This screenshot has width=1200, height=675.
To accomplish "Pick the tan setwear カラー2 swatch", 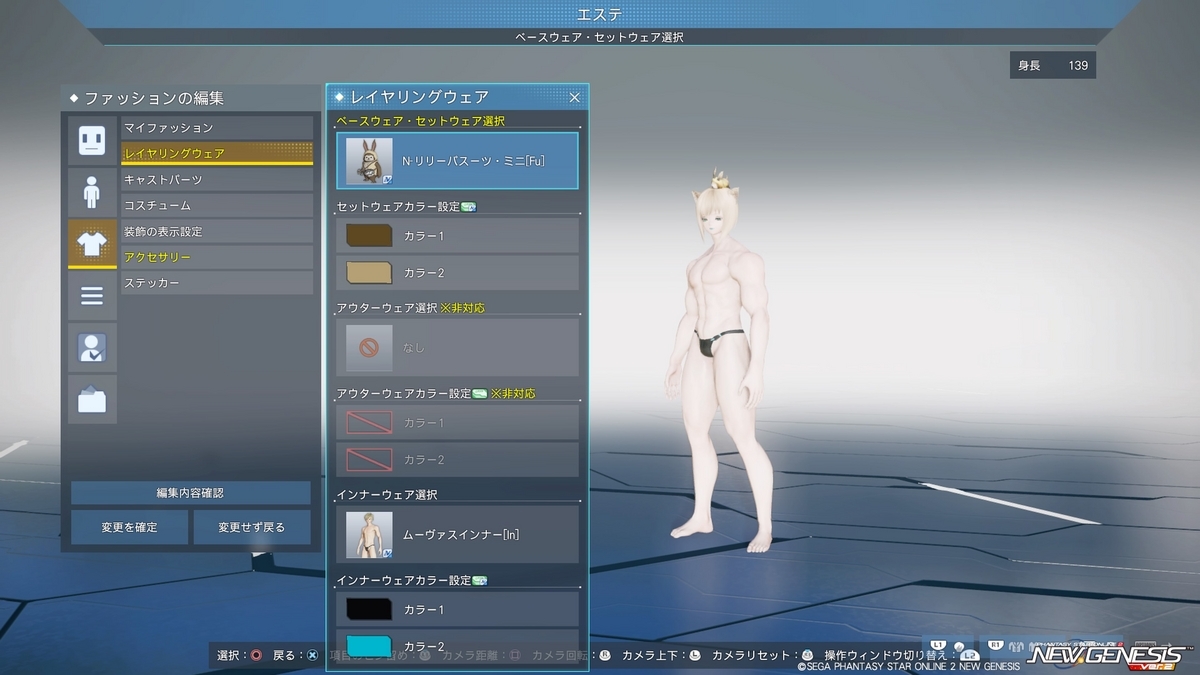I will (369, 272).
